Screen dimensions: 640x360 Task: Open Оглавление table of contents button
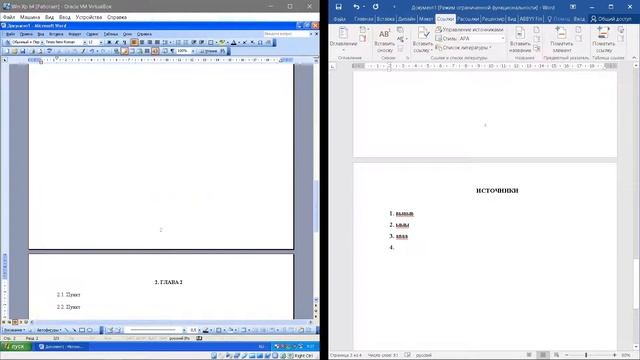pyautogui.click(x=343, y=39)
